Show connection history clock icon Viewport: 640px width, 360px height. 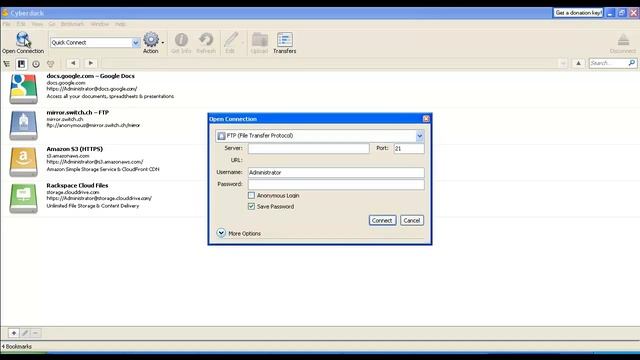tap(36, 64)
